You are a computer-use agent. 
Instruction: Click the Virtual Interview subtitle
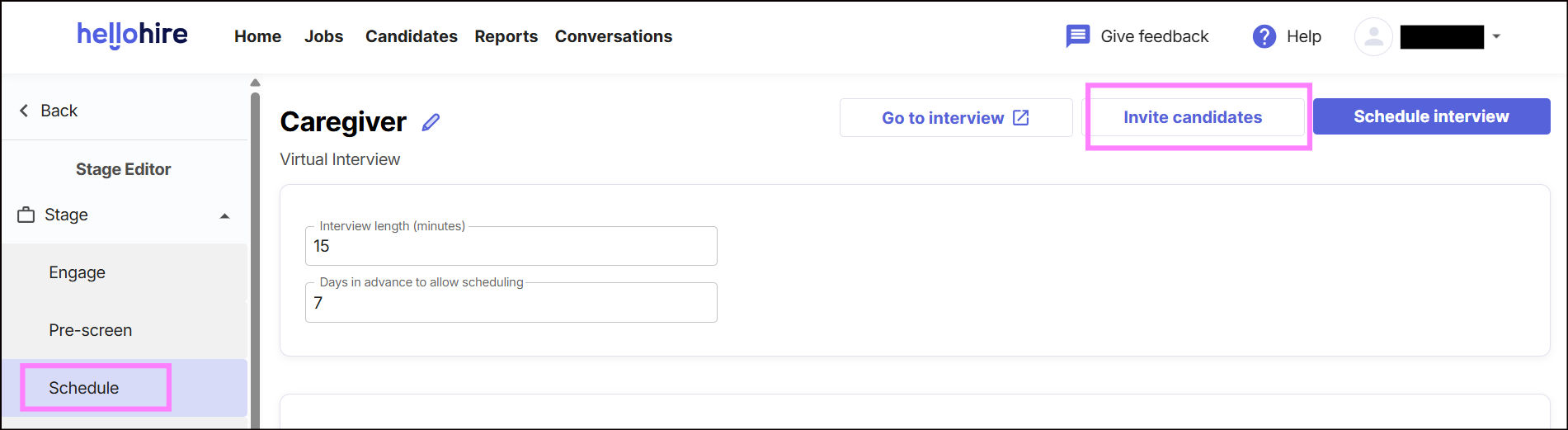pos(340,159)
